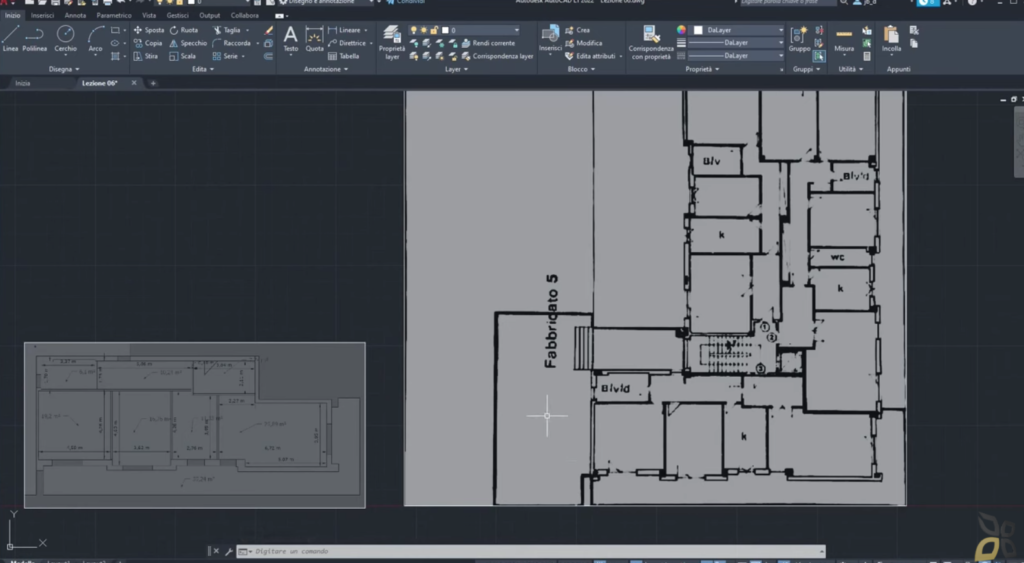Select the Cerchio circle tool
The image size is (1024, 563).
coord(65,39)
